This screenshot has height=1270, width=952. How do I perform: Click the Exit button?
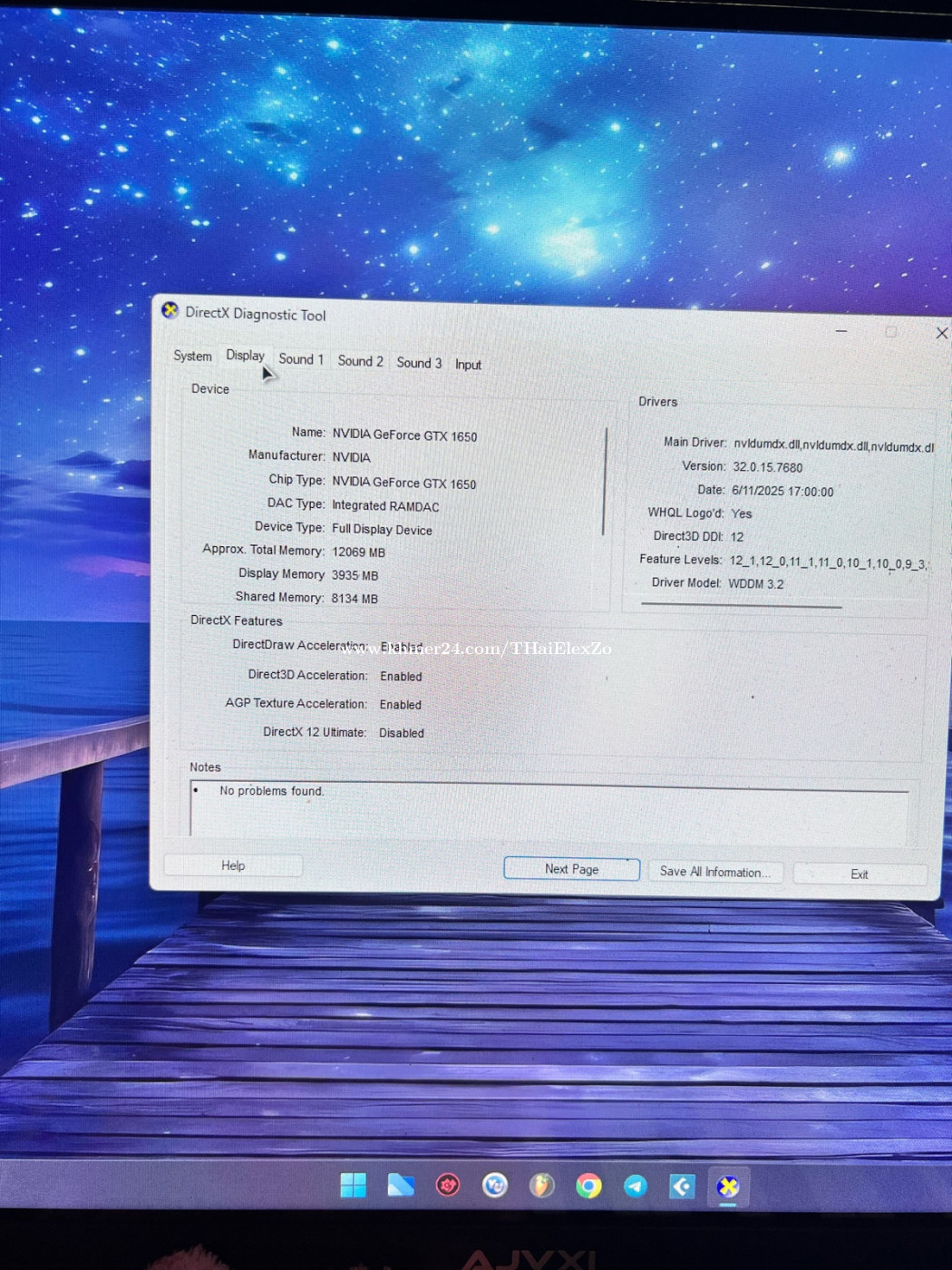[x=860, y=874]
